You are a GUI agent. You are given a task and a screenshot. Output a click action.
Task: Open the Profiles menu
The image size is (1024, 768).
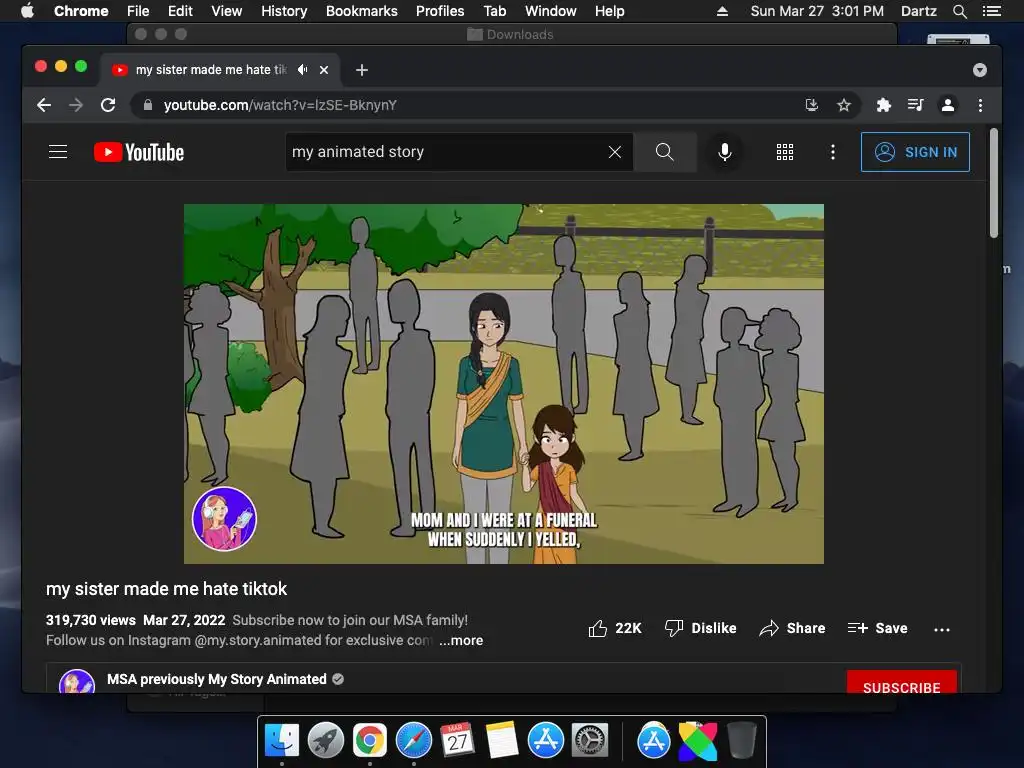point(440,11)
